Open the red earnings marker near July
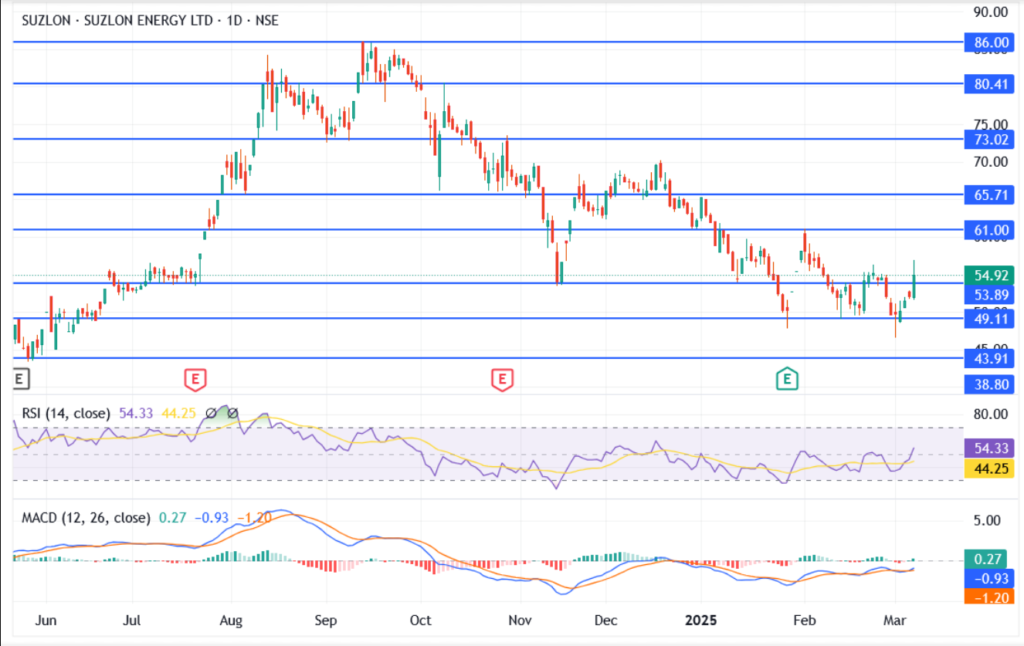This screenshot has height=646, width=1024. (196, 378)
